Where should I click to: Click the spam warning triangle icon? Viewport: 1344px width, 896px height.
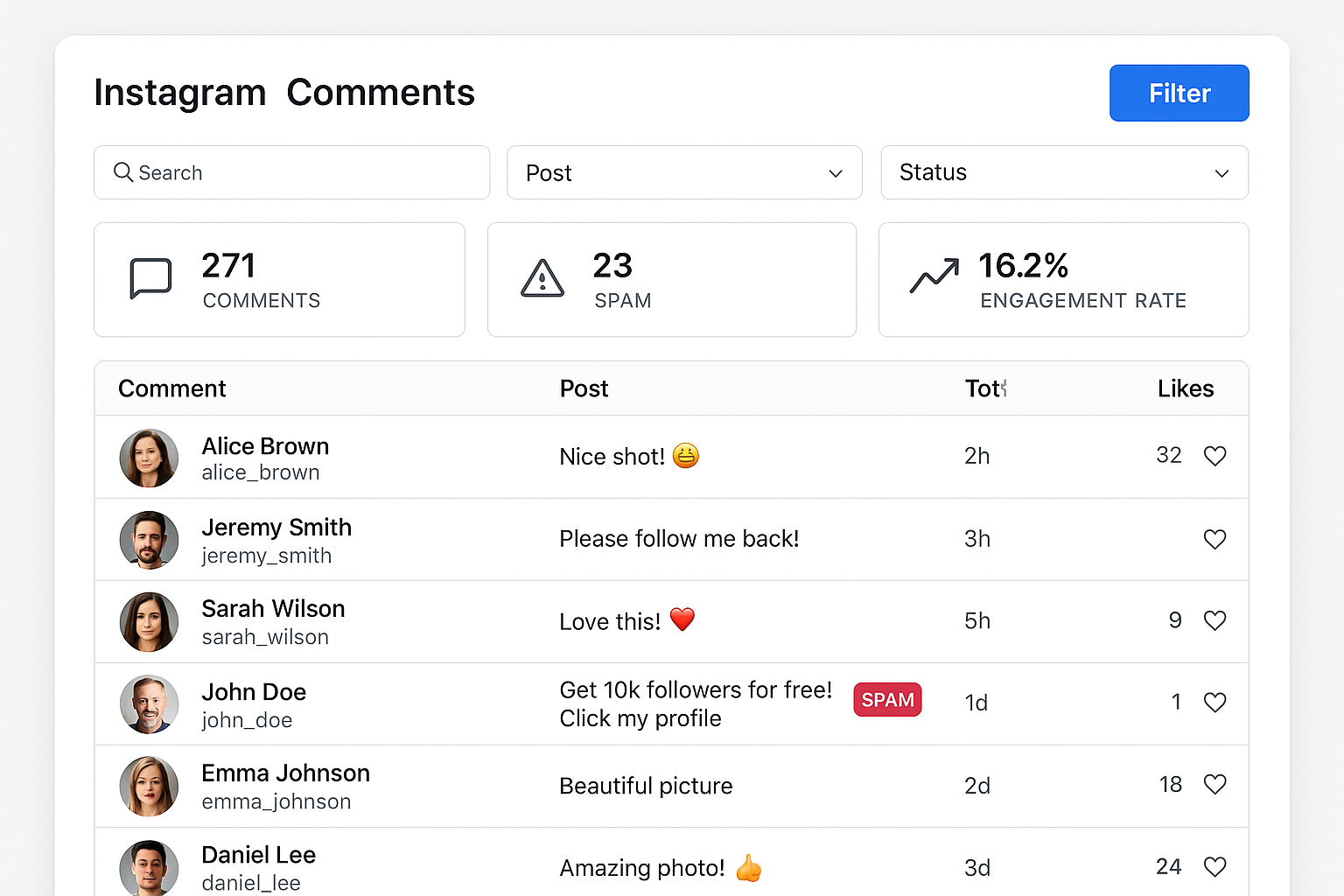(x=542, y=279)
